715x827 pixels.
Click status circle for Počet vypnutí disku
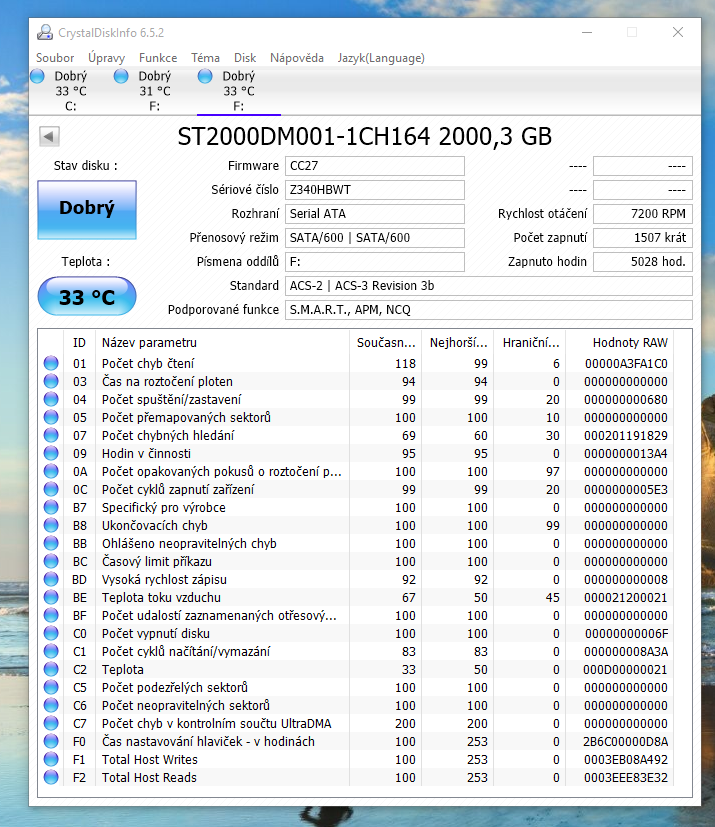[x=51, y=633]
